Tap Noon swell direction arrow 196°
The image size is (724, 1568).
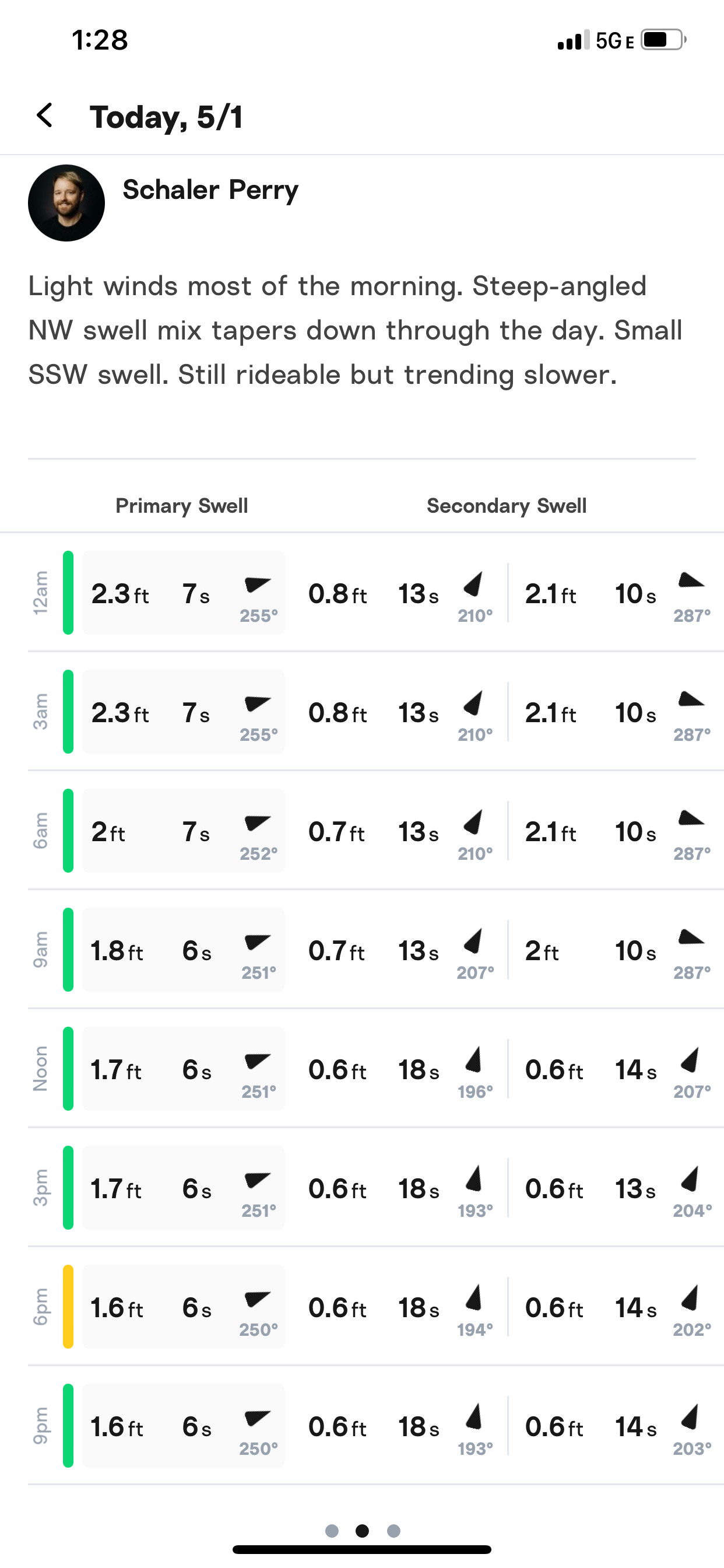473,1060
